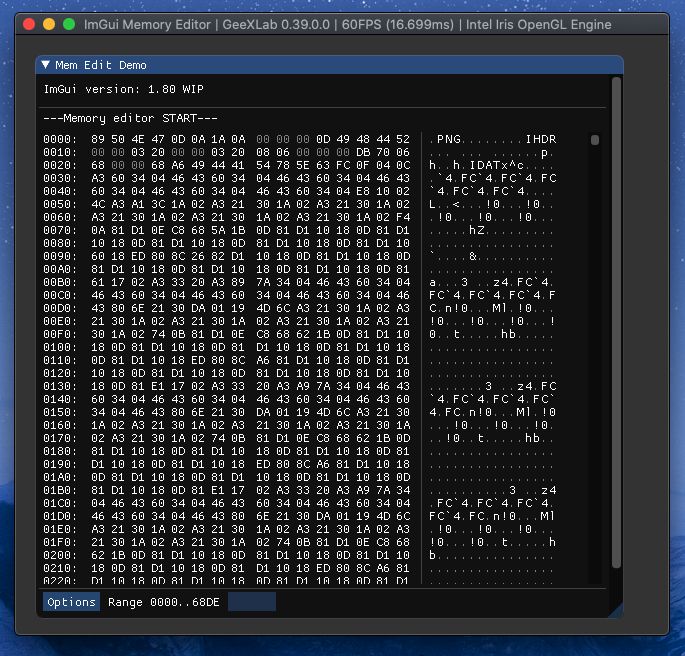The image size is (685, 656).
Task: Click byte A6 in row 0020
Action: pos(178,165)
